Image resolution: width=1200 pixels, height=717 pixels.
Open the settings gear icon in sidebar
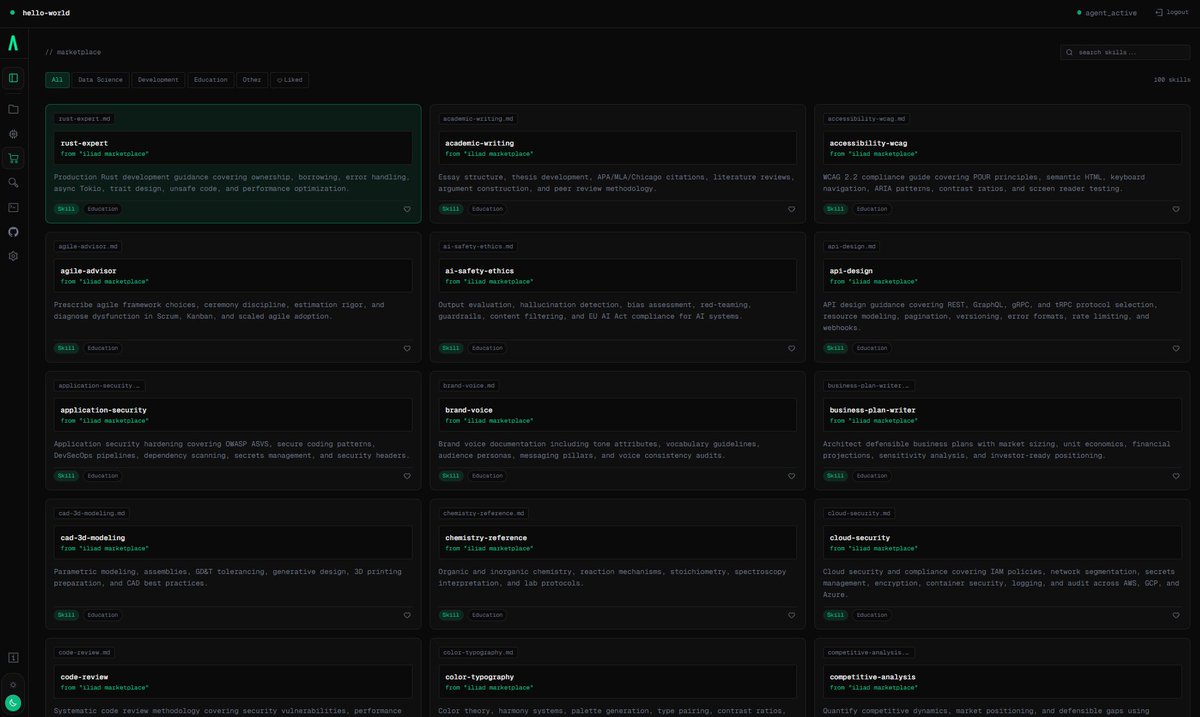pos(13,256)
